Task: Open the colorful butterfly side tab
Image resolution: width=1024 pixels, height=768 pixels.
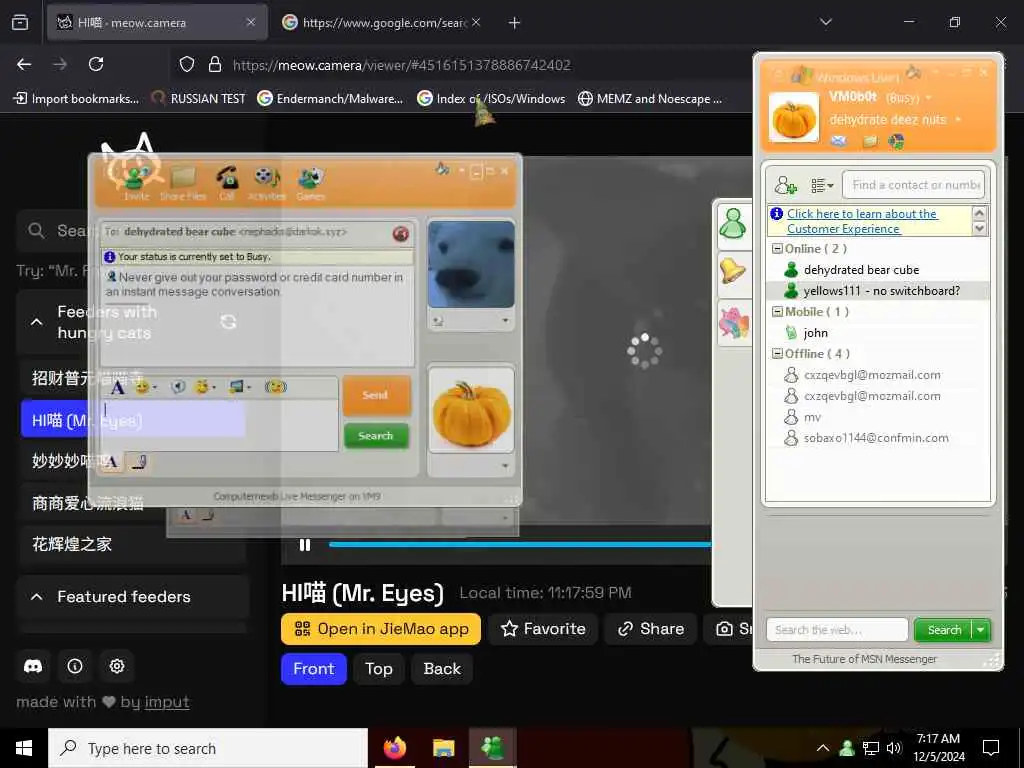Action: pos(733,322)
